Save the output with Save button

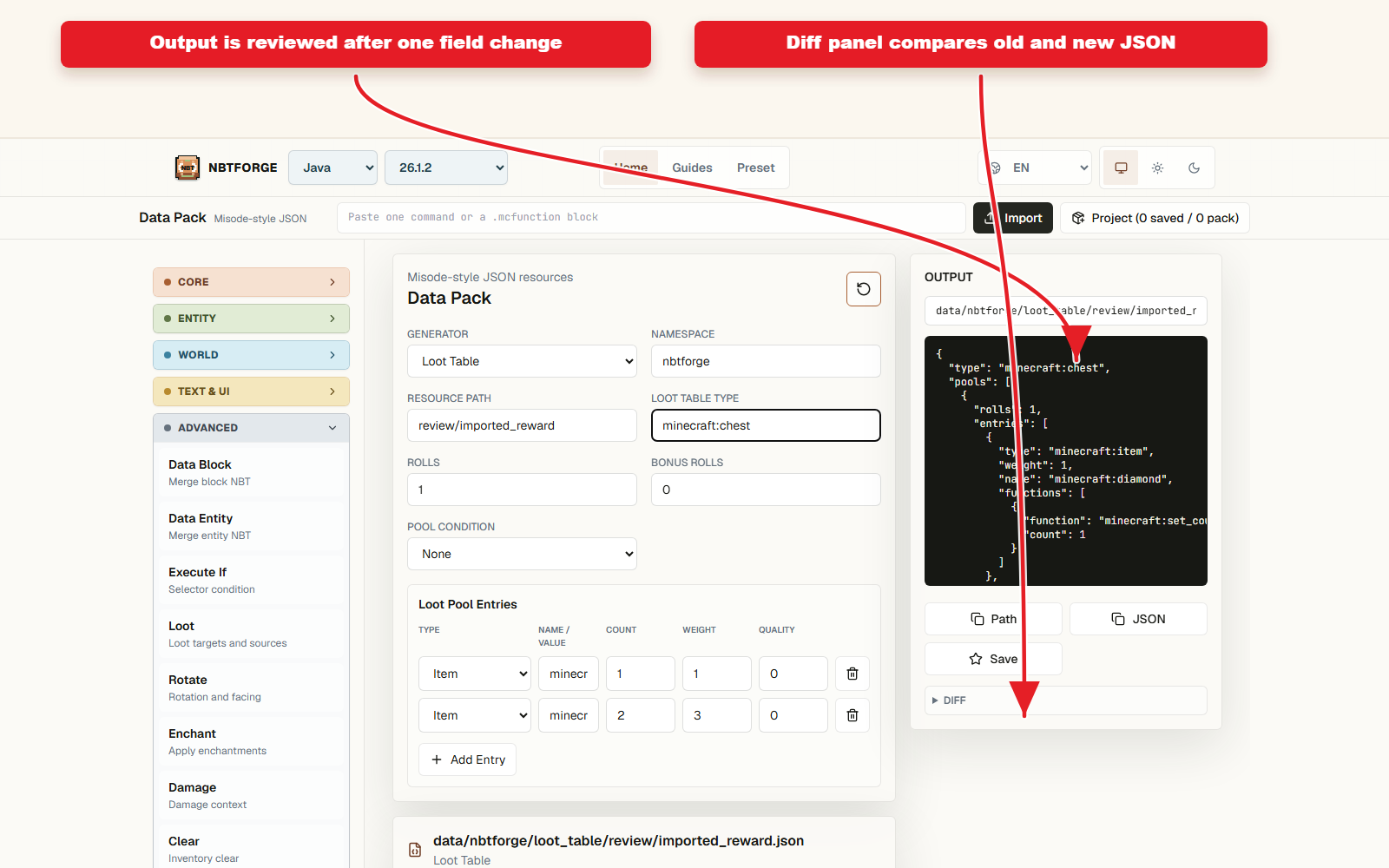click(993, 659)
